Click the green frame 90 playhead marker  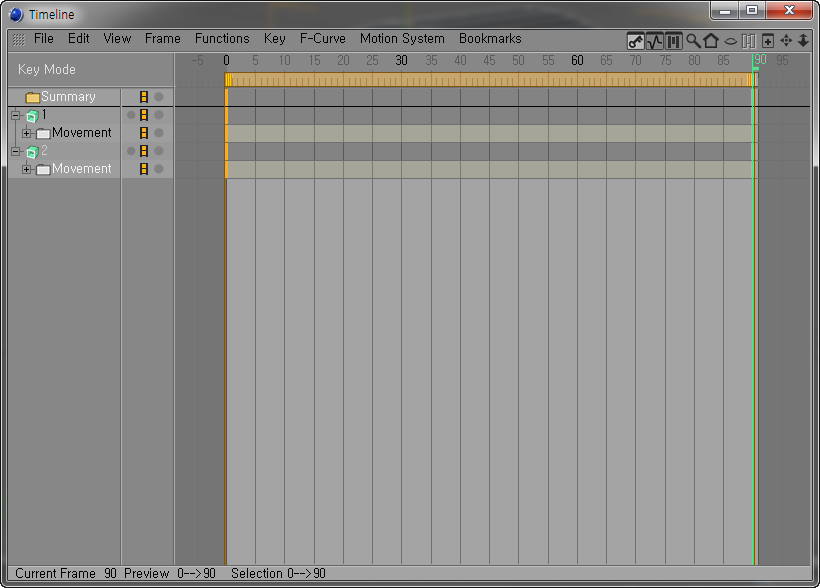[755, 69]
